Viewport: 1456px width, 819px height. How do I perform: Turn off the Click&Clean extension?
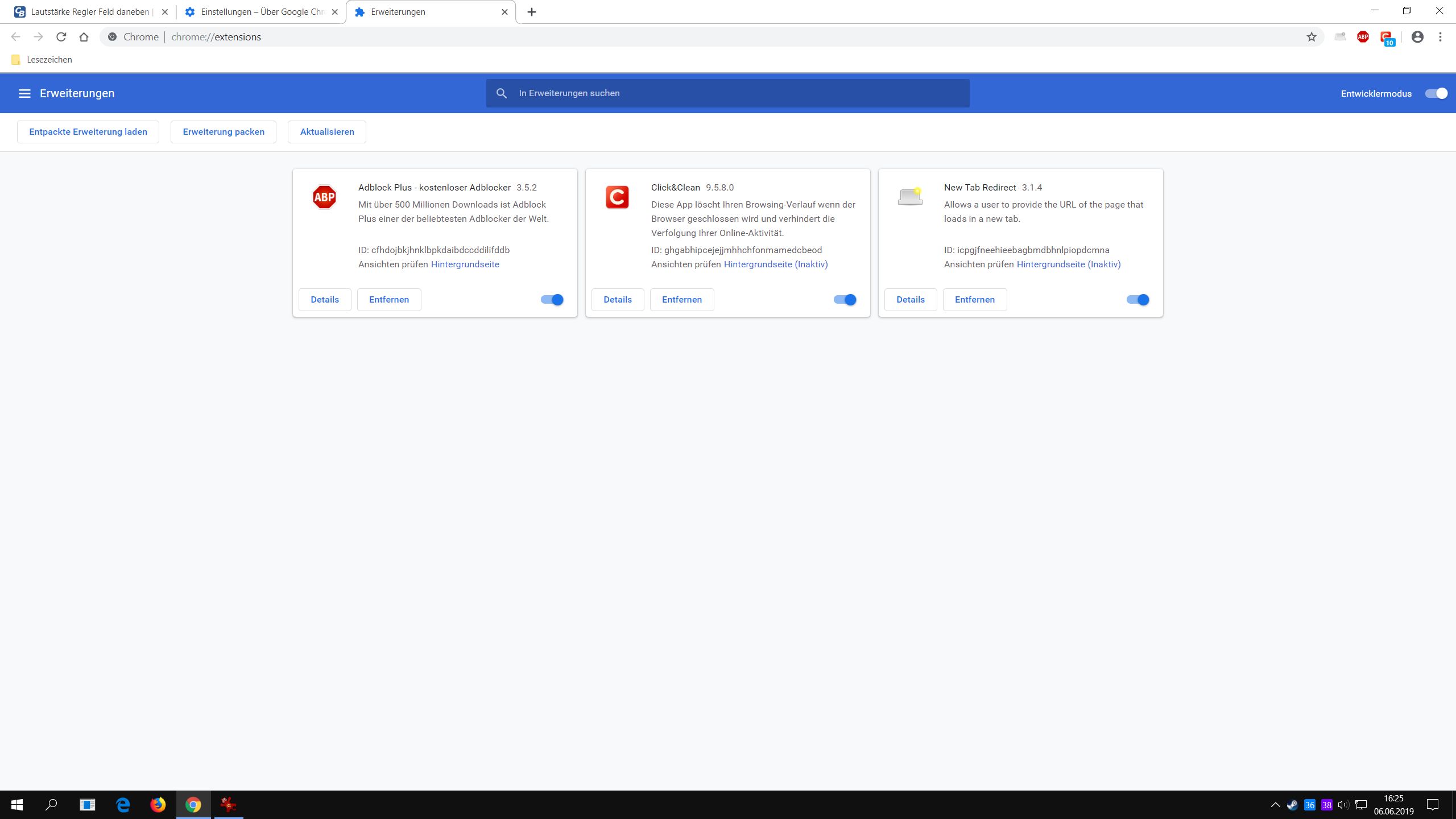point(845,300)
